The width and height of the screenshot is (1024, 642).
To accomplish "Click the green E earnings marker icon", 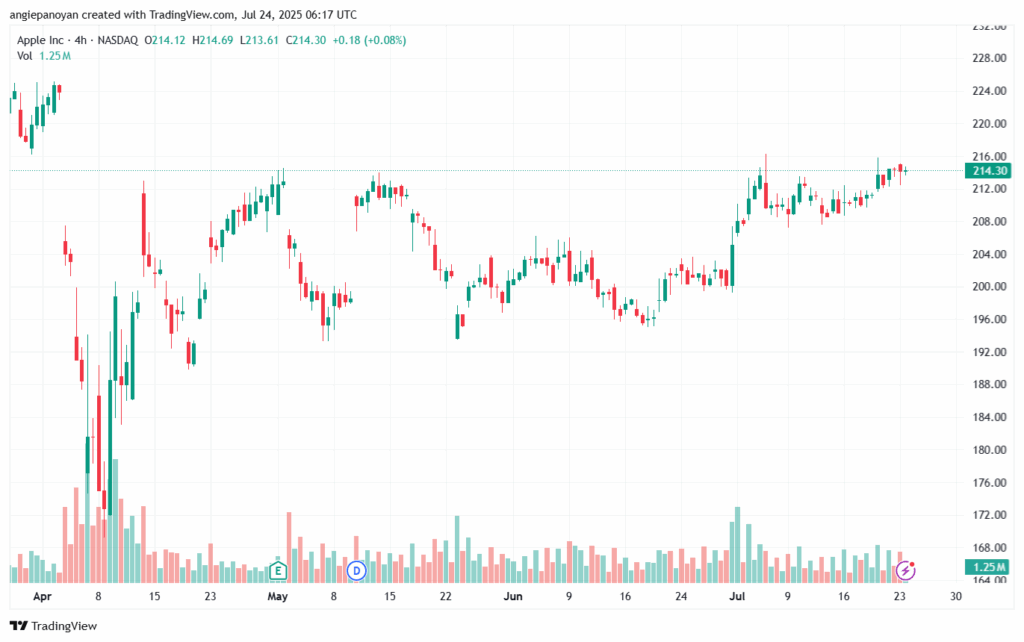I will [x=278, y=571].
